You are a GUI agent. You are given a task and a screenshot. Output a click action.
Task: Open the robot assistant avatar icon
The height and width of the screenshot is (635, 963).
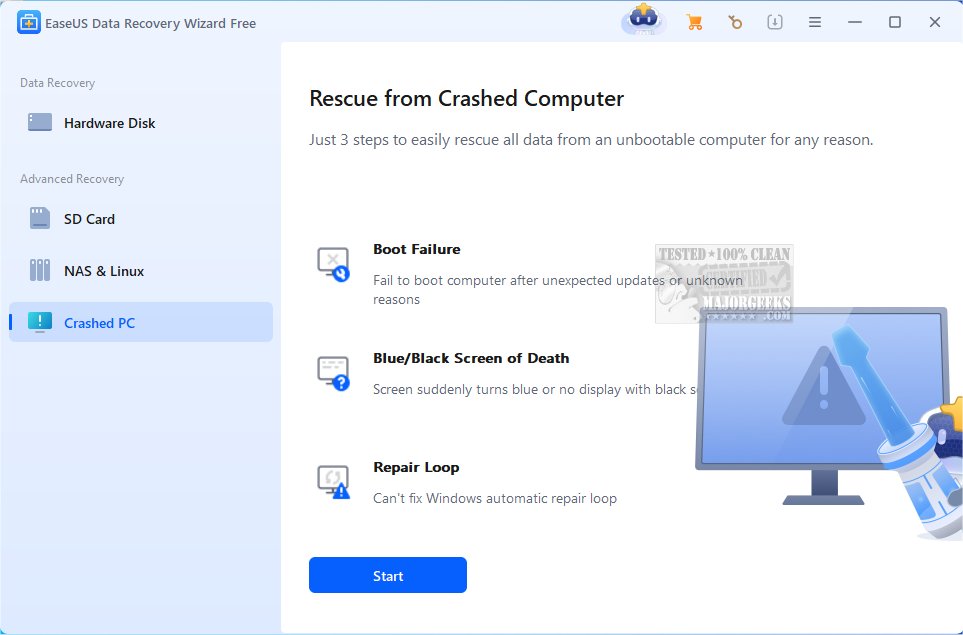click(644, 21)
